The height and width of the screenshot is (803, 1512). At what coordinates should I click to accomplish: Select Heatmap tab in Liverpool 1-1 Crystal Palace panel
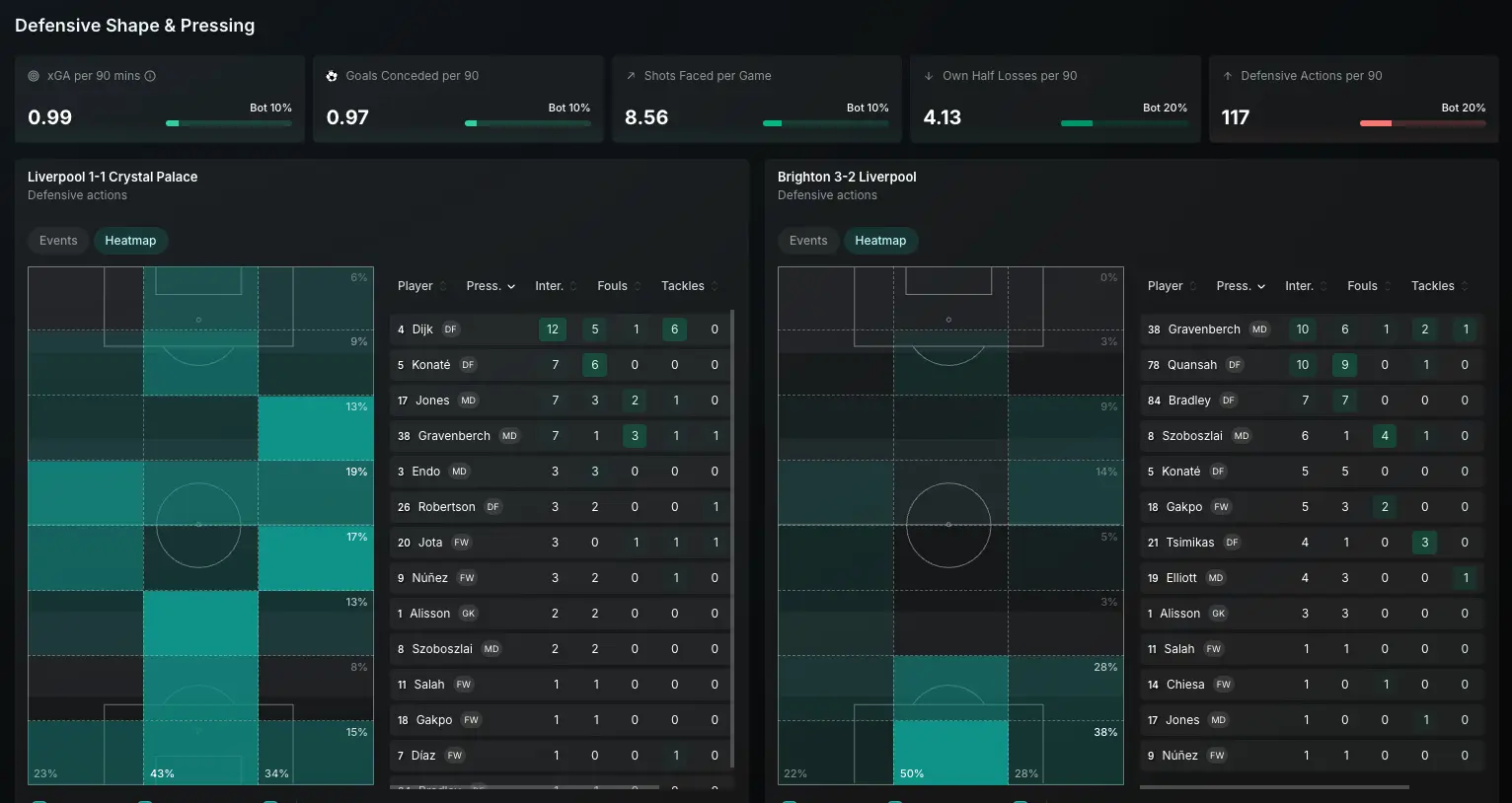pos(130,241)
